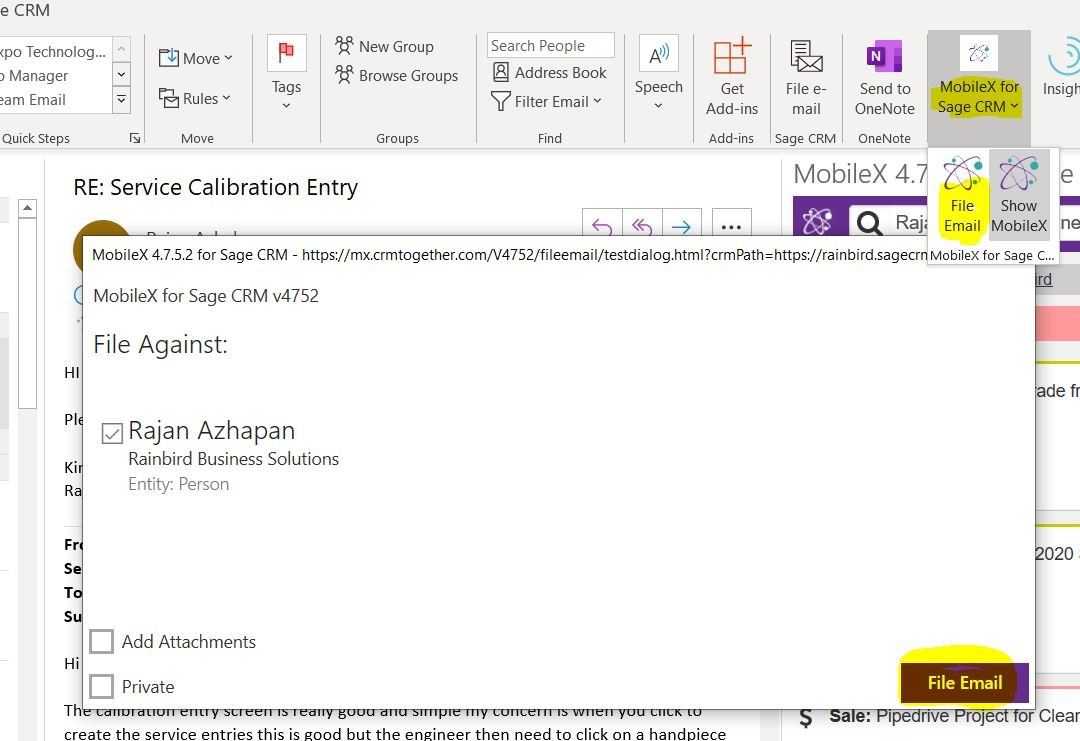
Task: Expand Quick Steps gallery more arrow
Action: point(121,100)
